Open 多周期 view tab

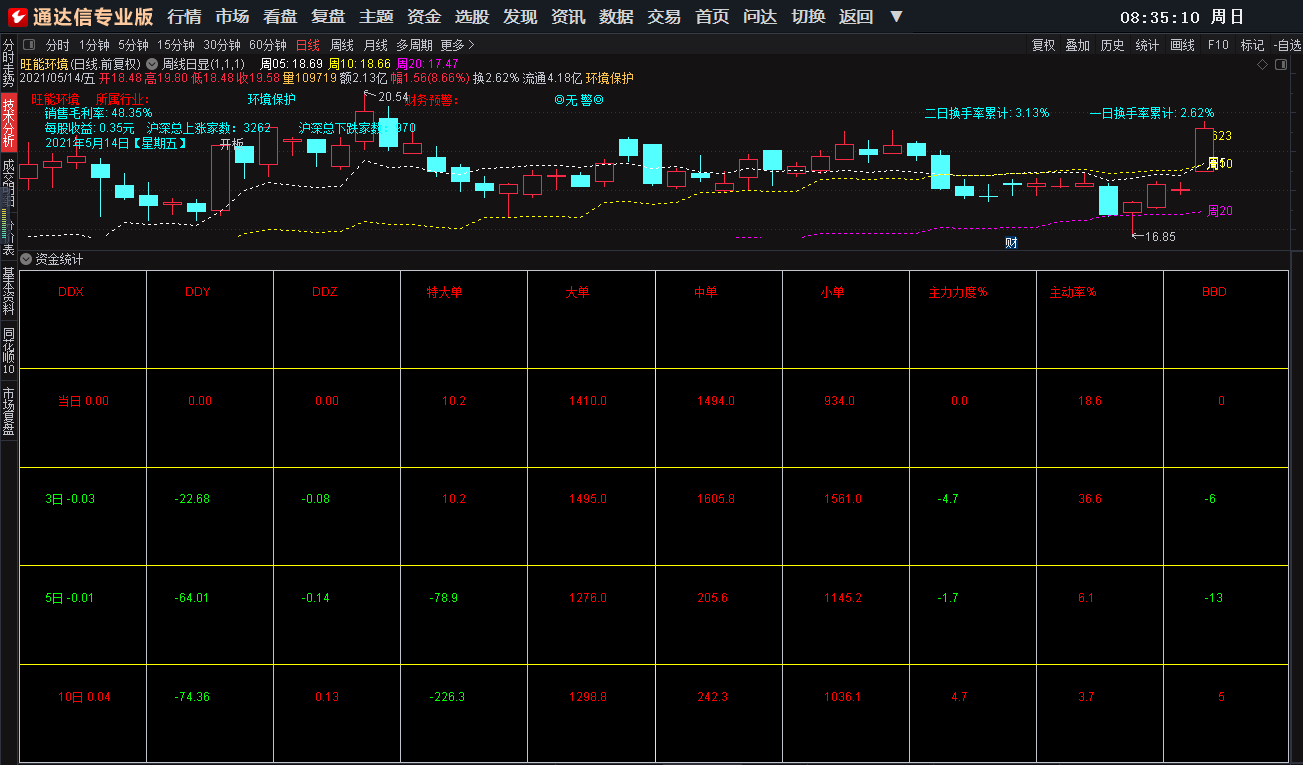tap(414, 45)
